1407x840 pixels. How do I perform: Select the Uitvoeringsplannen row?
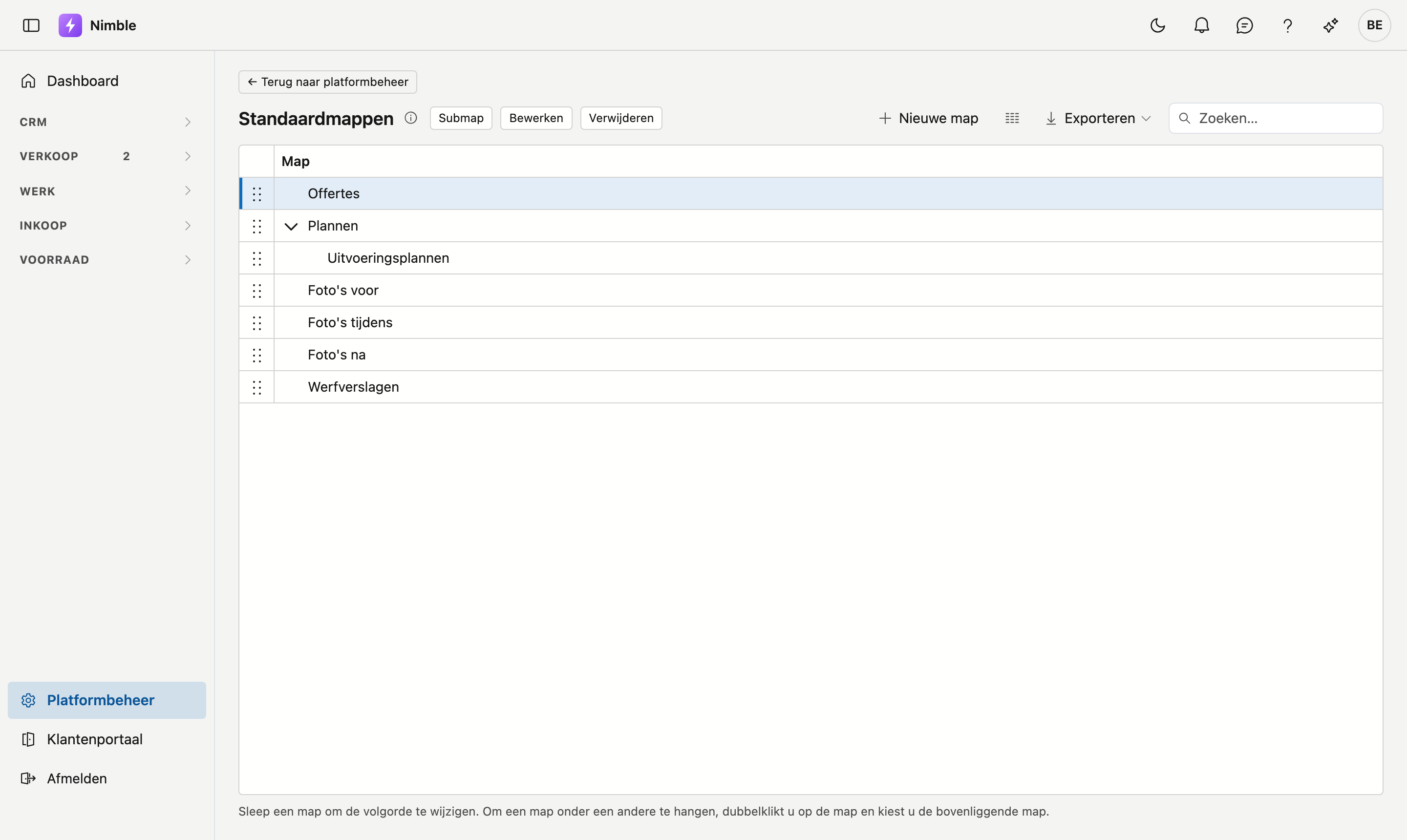pyautogui.click(x=811, y=258)
